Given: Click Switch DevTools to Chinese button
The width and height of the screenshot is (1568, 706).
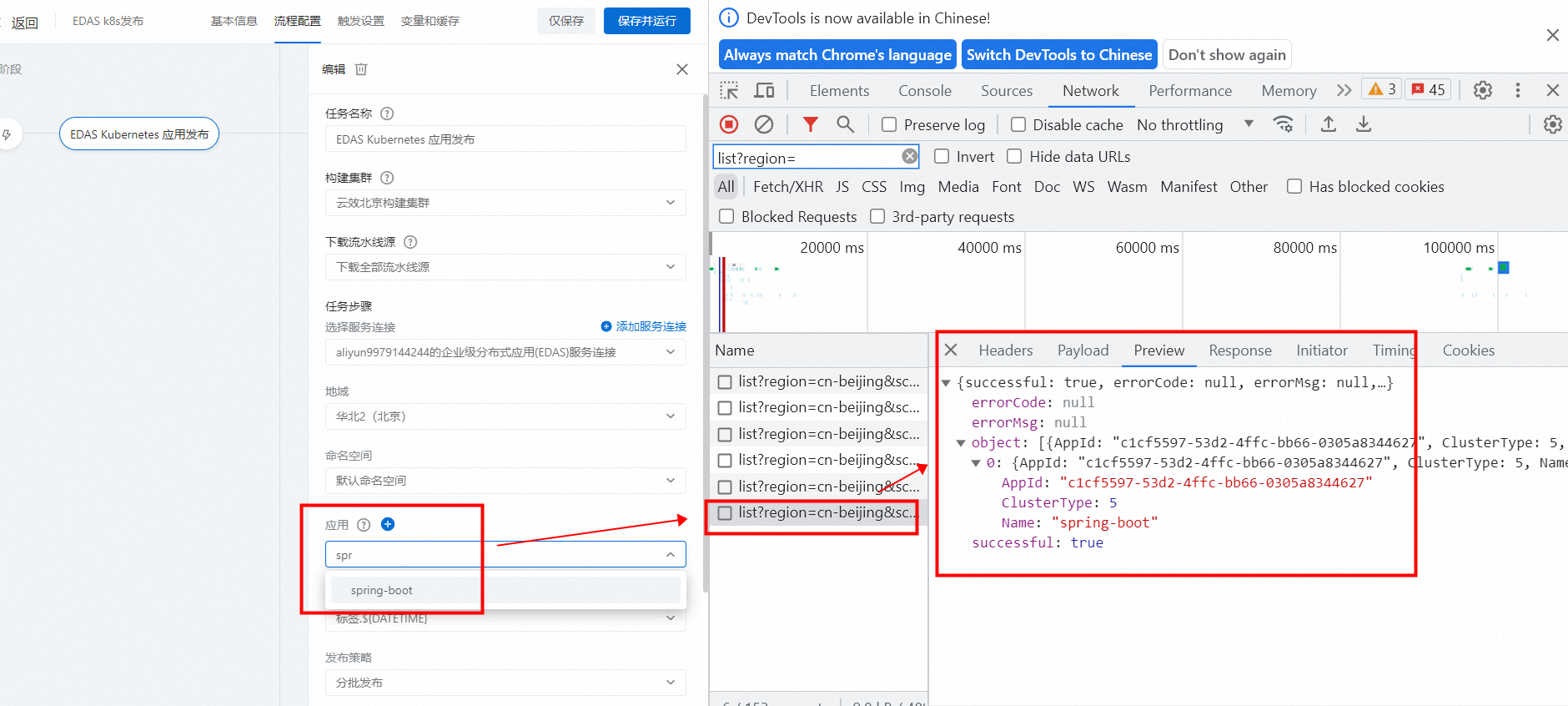Looking at the screenshot, I should [1059, 55].
